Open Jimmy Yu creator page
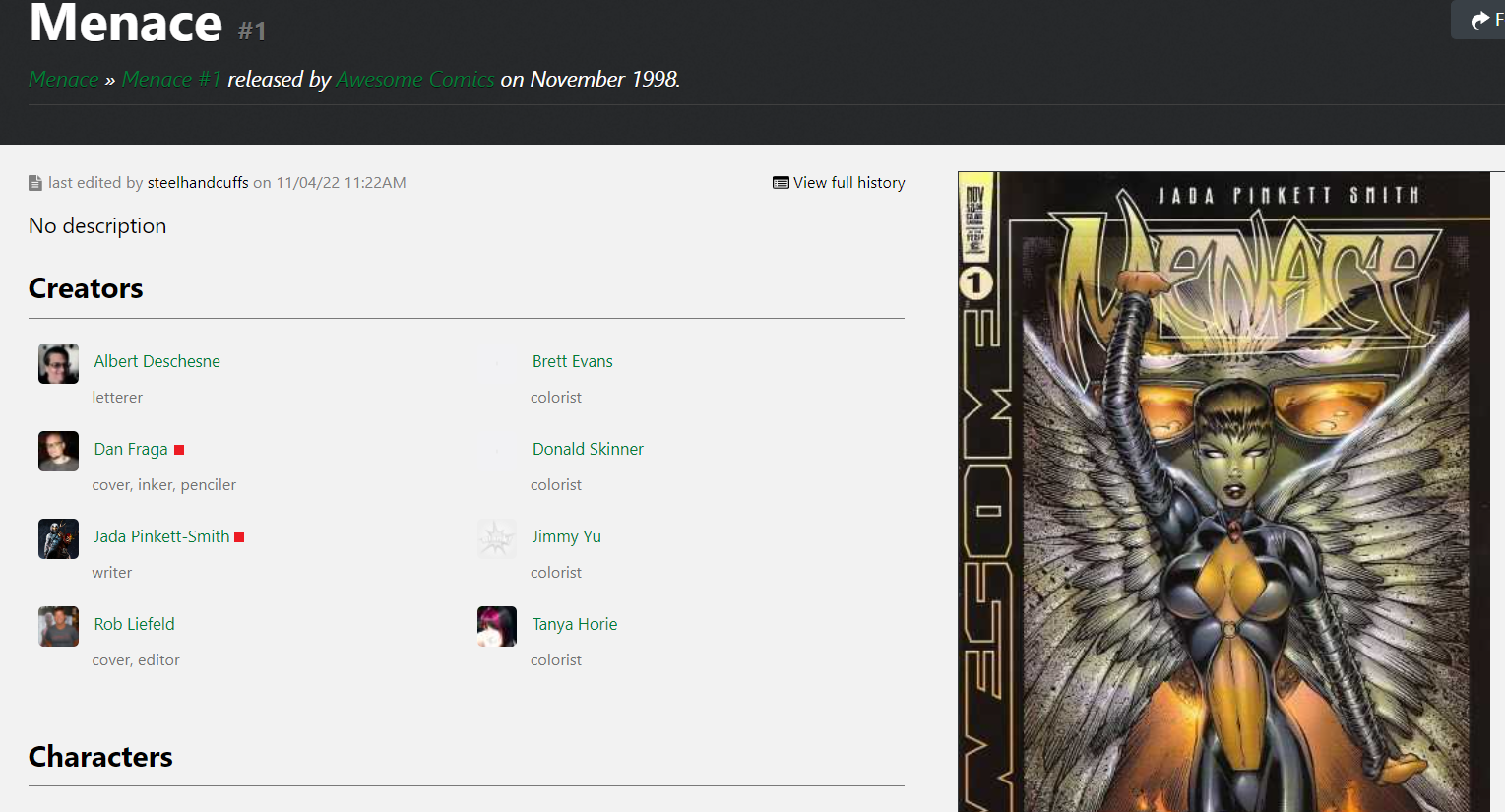The height and width of the screenshot is (812, 1505). pos(567,536)
